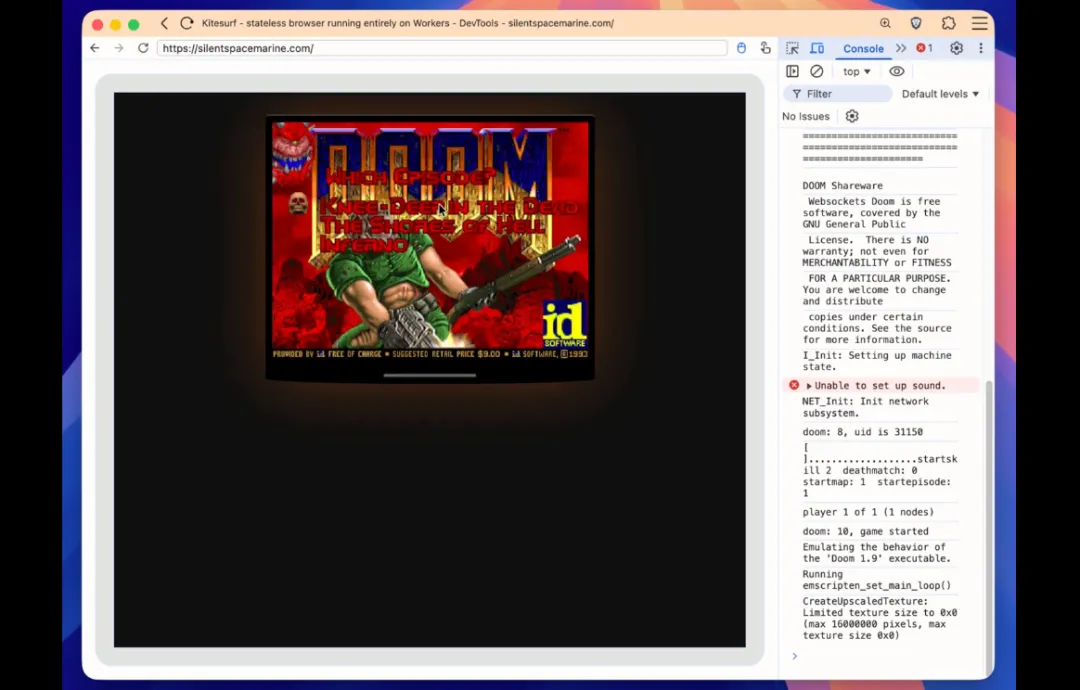The width and height of the screenshot is (1080, 690).
Task: Click the Emulating Doom 1.9 executable line
Action: point(876,552)
